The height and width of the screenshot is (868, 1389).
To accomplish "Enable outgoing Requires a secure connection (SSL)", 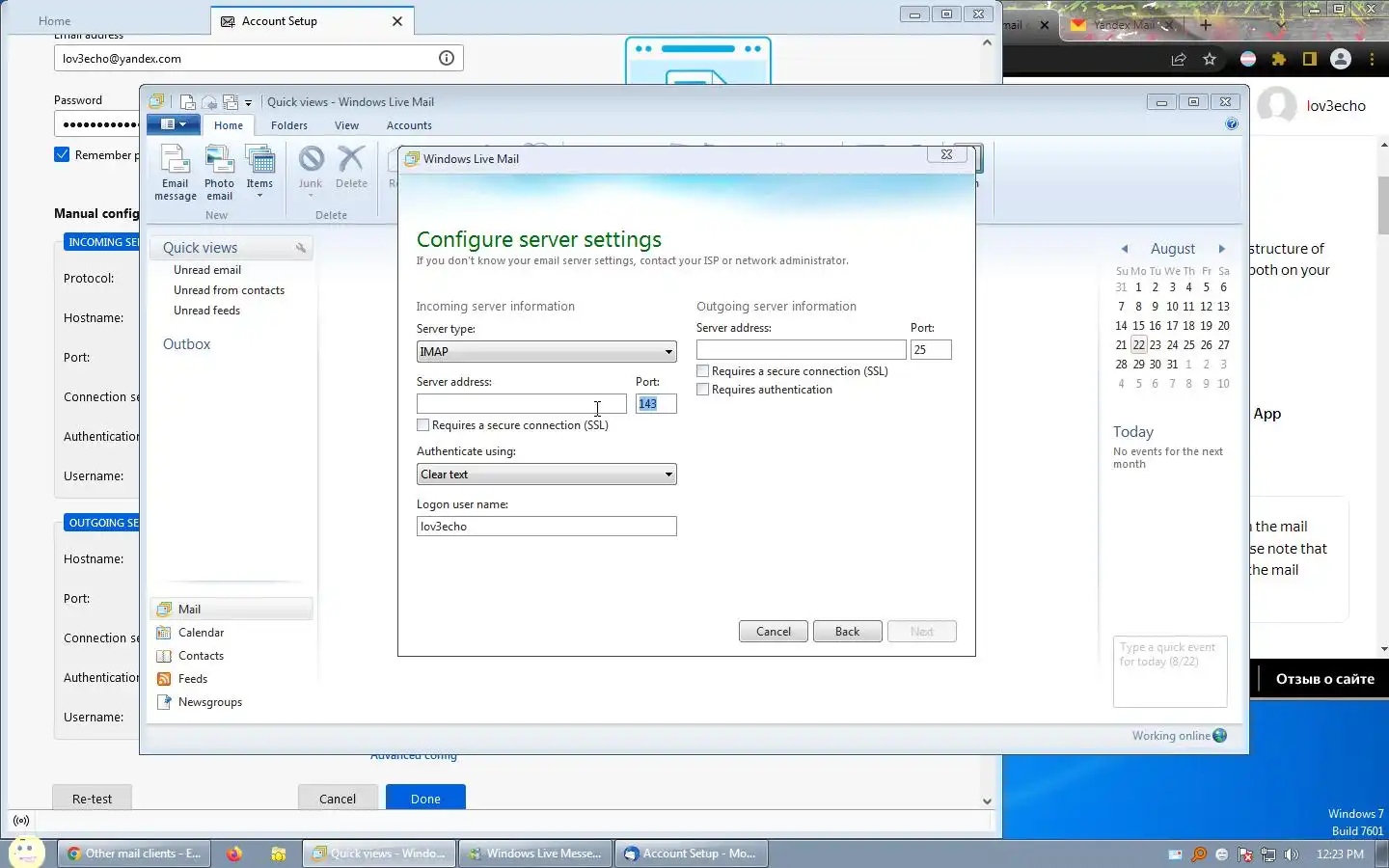I will coord(702,371).
